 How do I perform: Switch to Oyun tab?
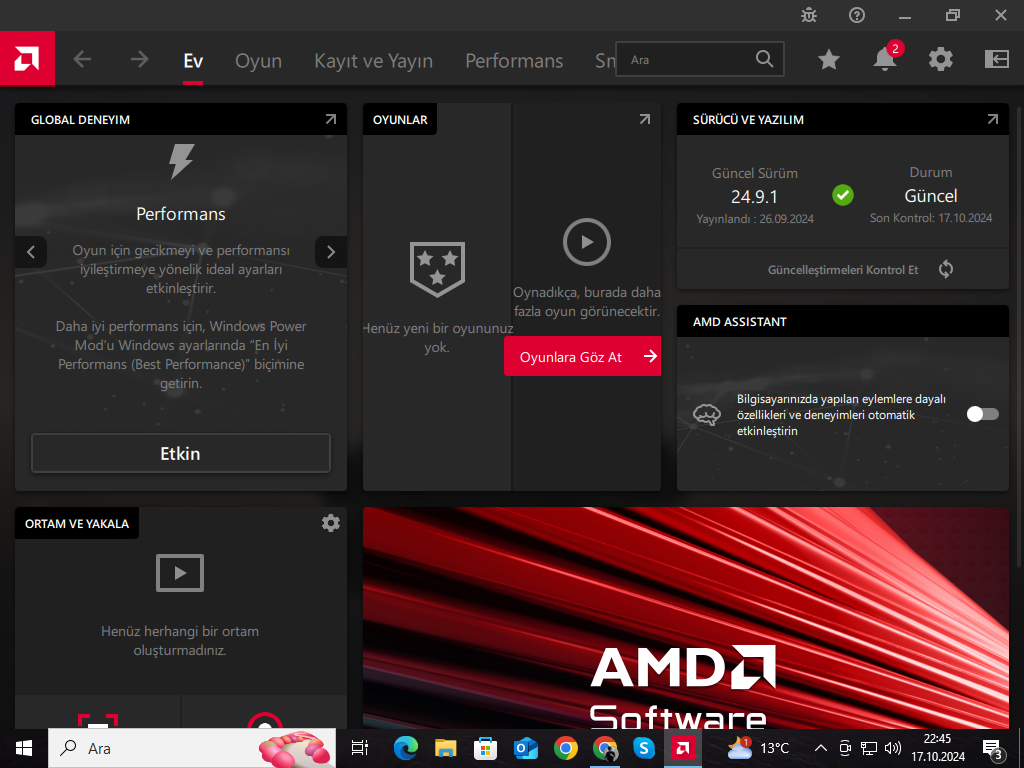coord(259,61)
